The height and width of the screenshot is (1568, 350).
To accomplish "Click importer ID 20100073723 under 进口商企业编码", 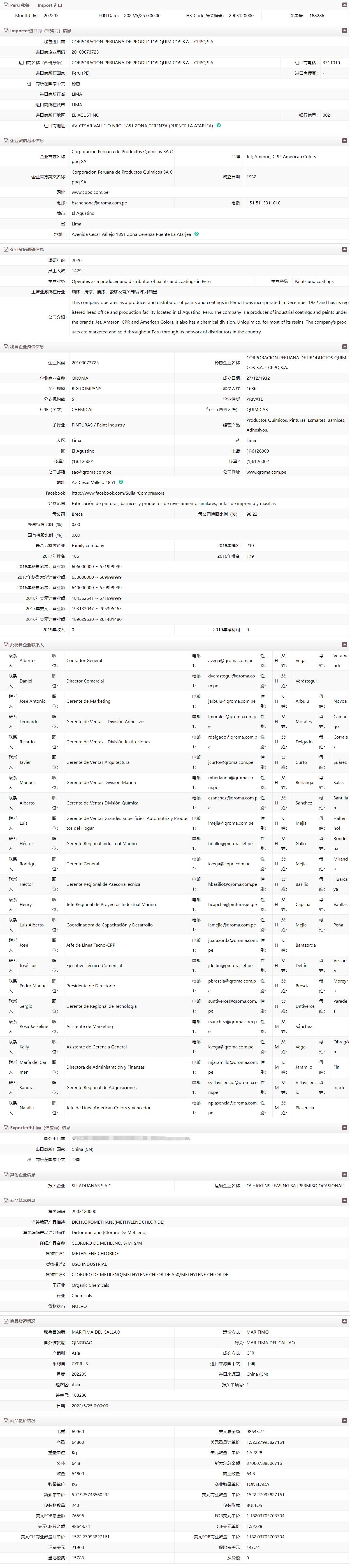I will 85,52.
